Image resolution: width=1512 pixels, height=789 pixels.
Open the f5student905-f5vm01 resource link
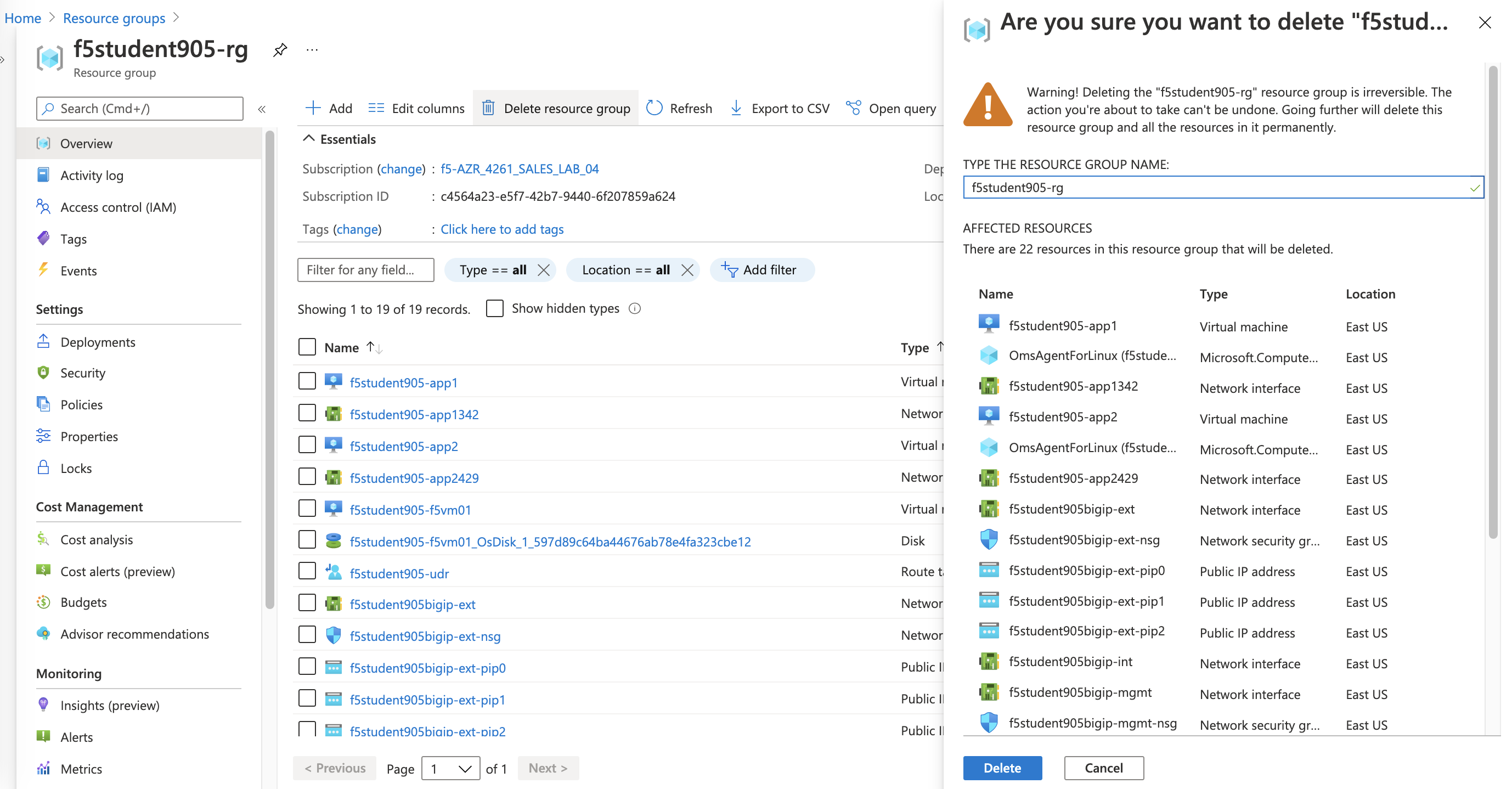pyautogui.click(x=410, y=510)
